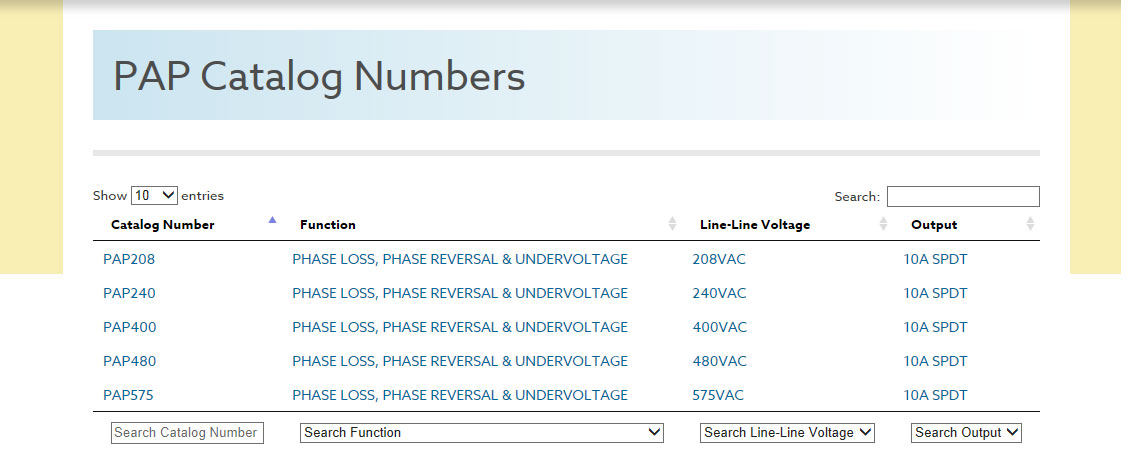Image resolution: width=1127 pixels, height=464 pixels.
Task: Click the 240VAC voltage cell
Action: point(719,293)
